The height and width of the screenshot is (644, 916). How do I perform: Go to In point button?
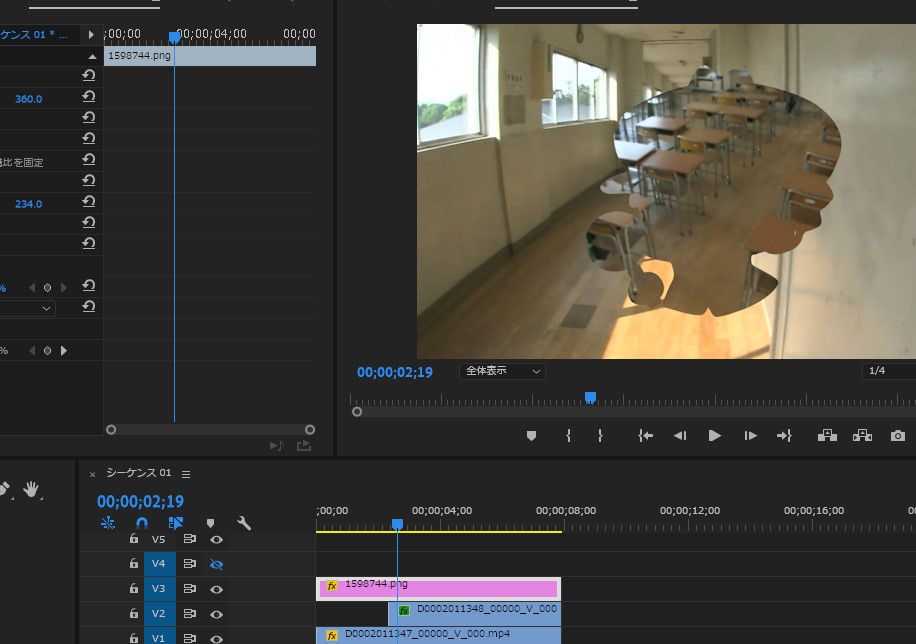pyautogui.click(x=646, y=436)
